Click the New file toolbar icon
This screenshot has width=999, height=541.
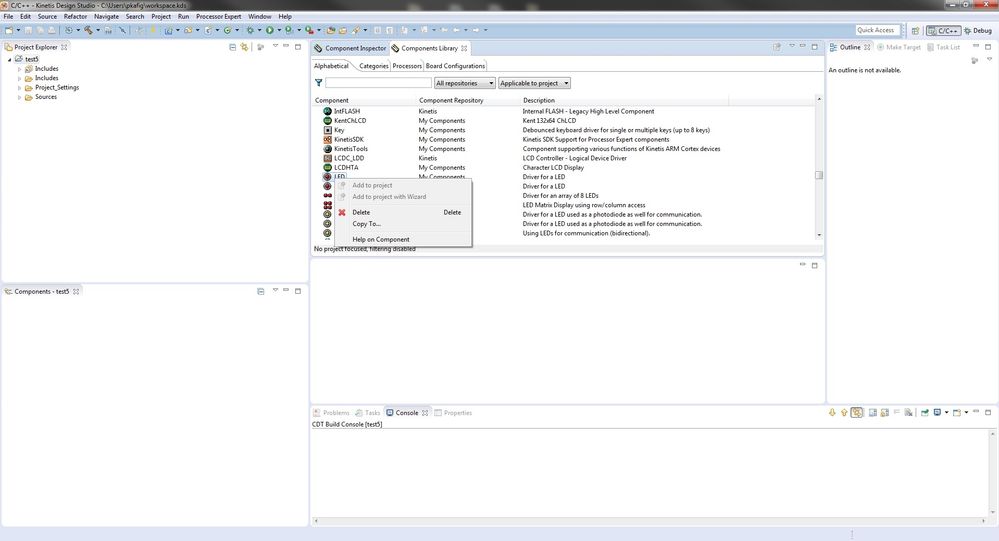(9, 30)
